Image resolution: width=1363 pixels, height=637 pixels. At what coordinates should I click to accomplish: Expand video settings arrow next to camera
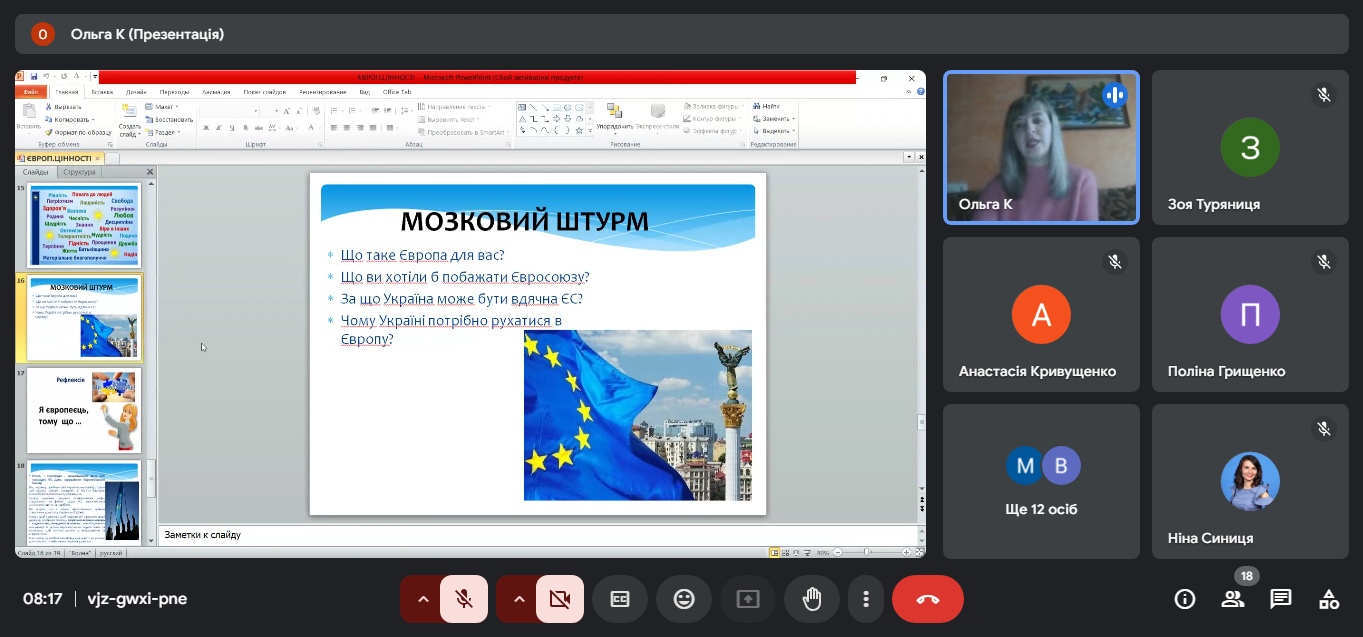point(519,599)
